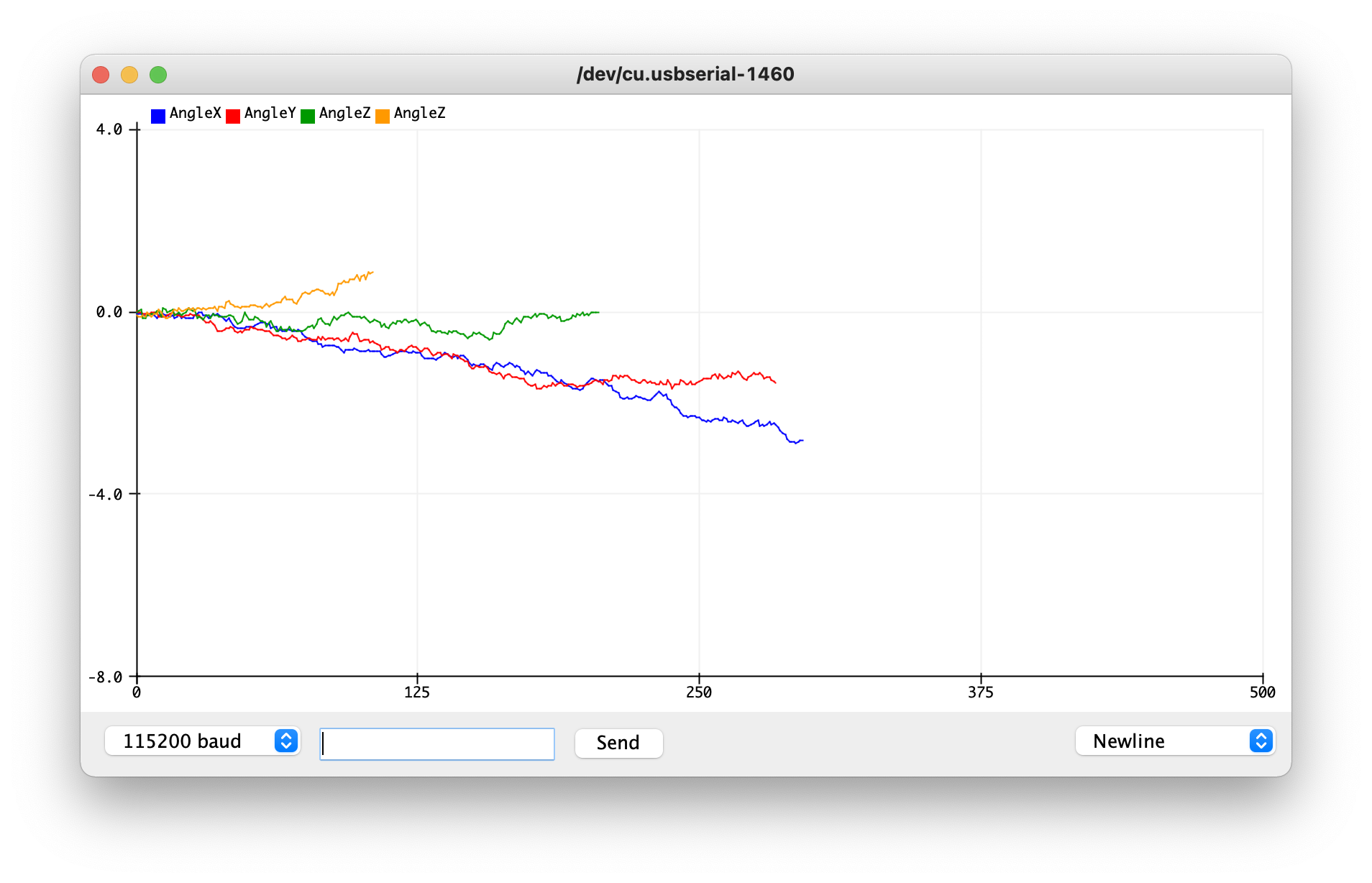Click the blue AngleX legend swatch
The width and height of the screenshot is (1372, 883).
point(158,116)
